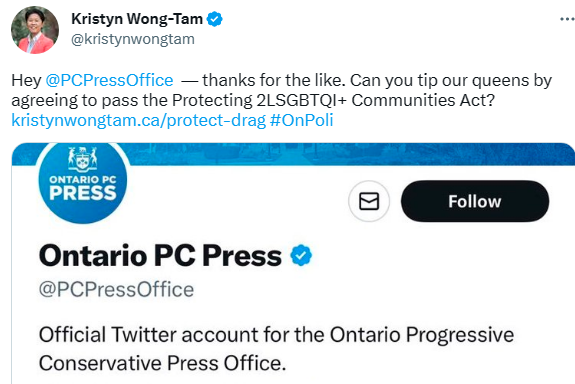This screenshot has width=575, height=384.
Task: Click the Follow button
Action: (x=475, y=201)
